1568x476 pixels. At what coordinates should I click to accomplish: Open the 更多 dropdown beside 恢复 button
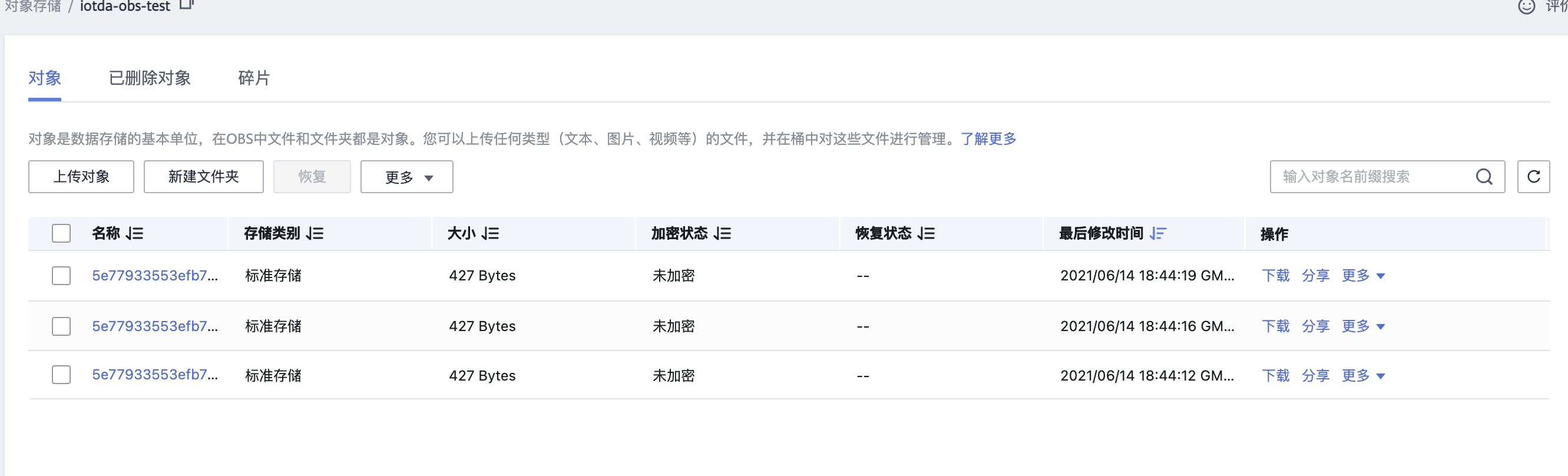(406, 177)
